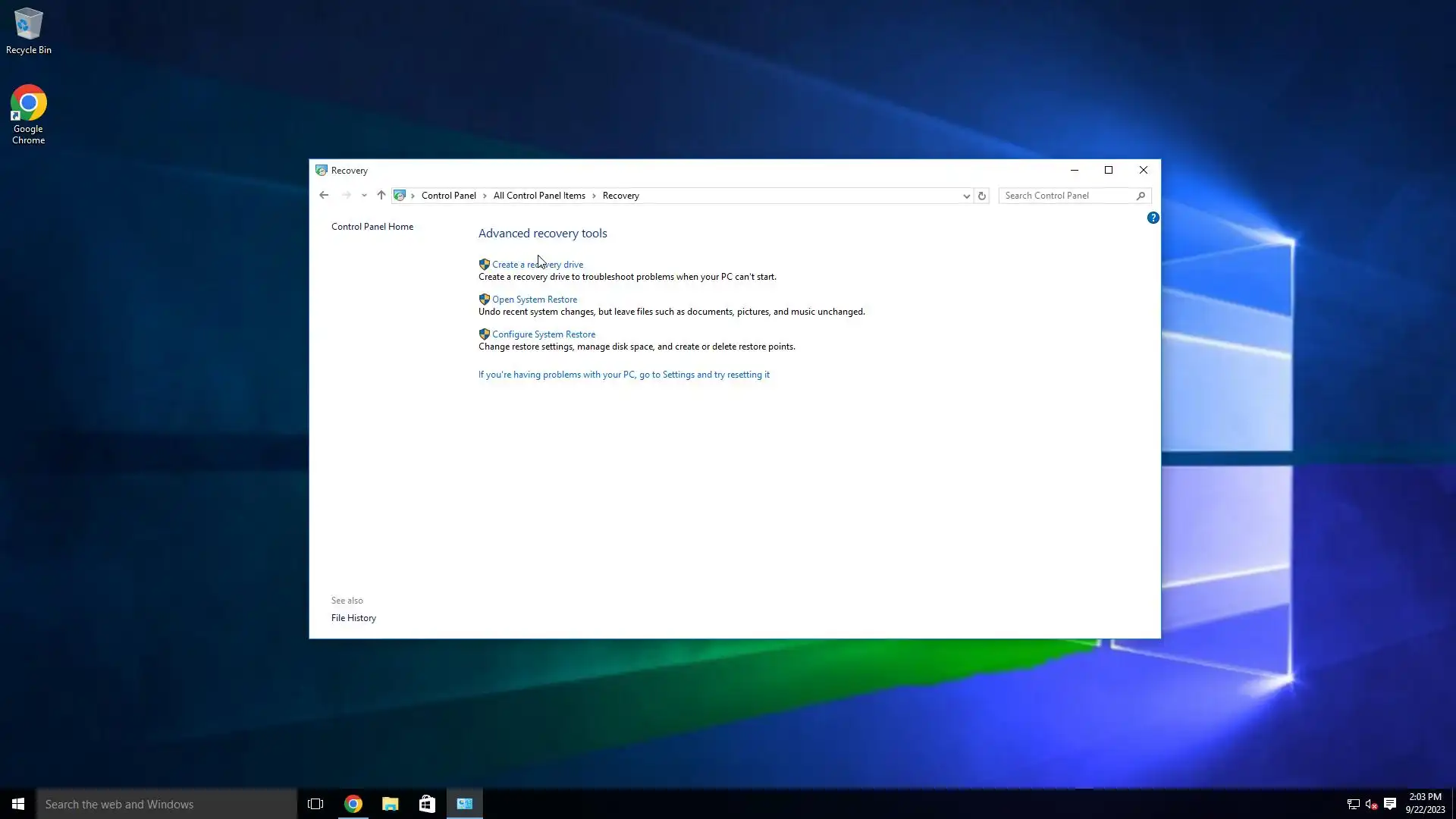Viewport: 1456px width, 819px height.
Task: Open the Create a recovery drive link
Action: (x=537, y=265)
